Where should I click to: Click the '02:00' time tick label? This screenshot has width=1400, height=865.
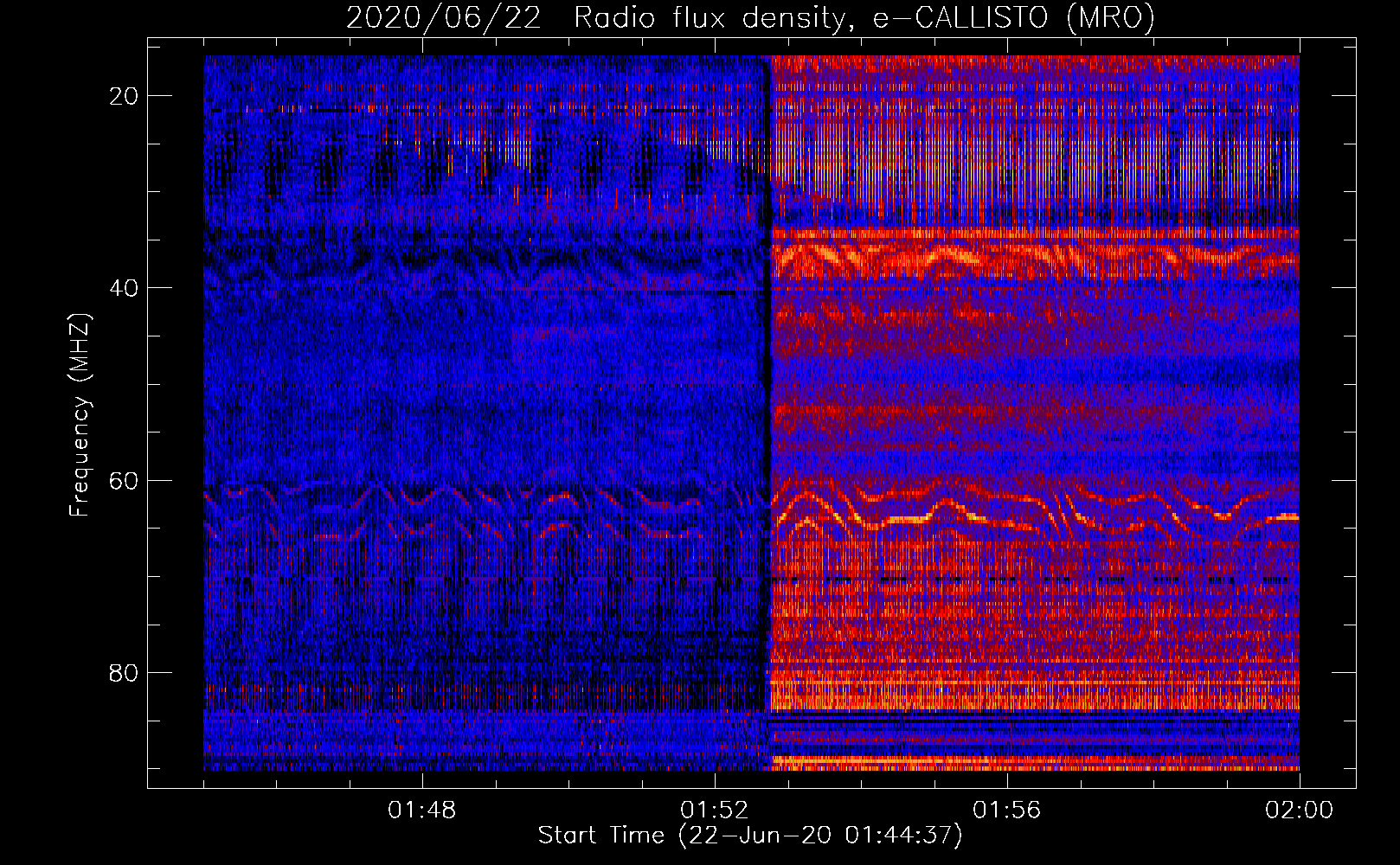click(1300, 811)
